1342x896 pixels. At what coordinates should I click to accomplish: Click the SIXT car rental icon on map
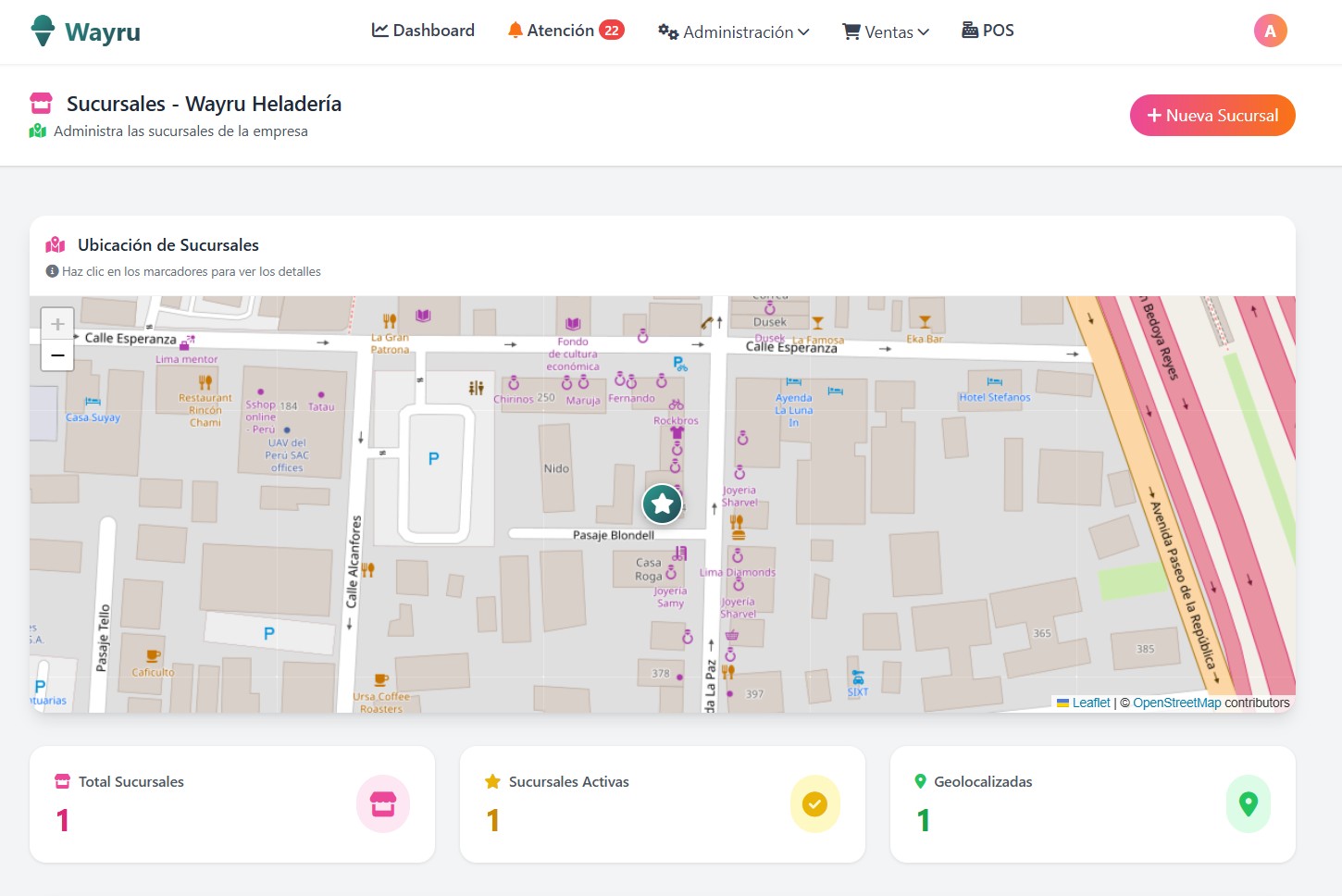(x=858, y=678)
